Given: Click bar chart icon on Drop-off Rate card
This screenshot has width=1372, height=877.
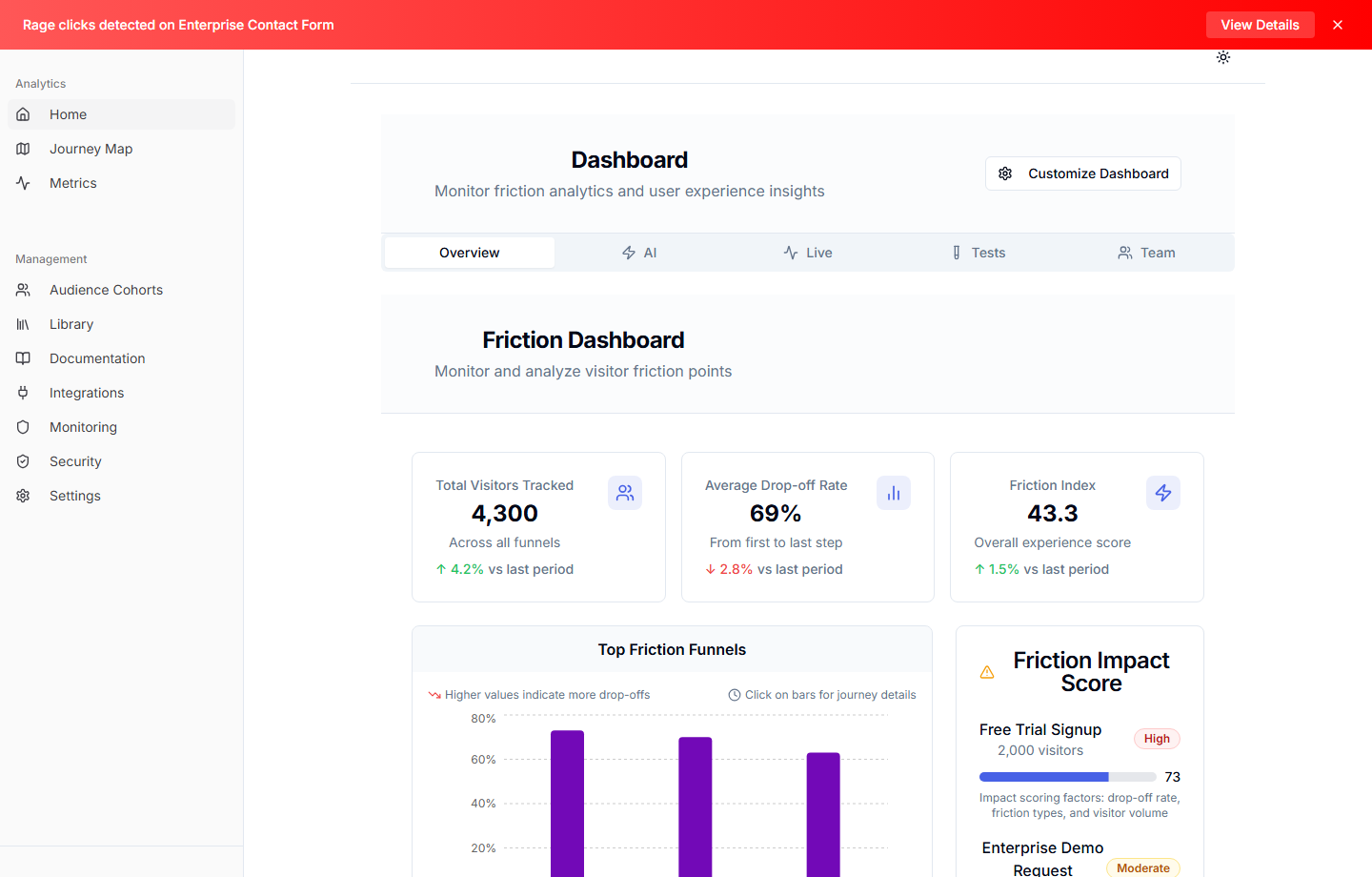Looking at the screenshot, I should [x=894, y=493].
